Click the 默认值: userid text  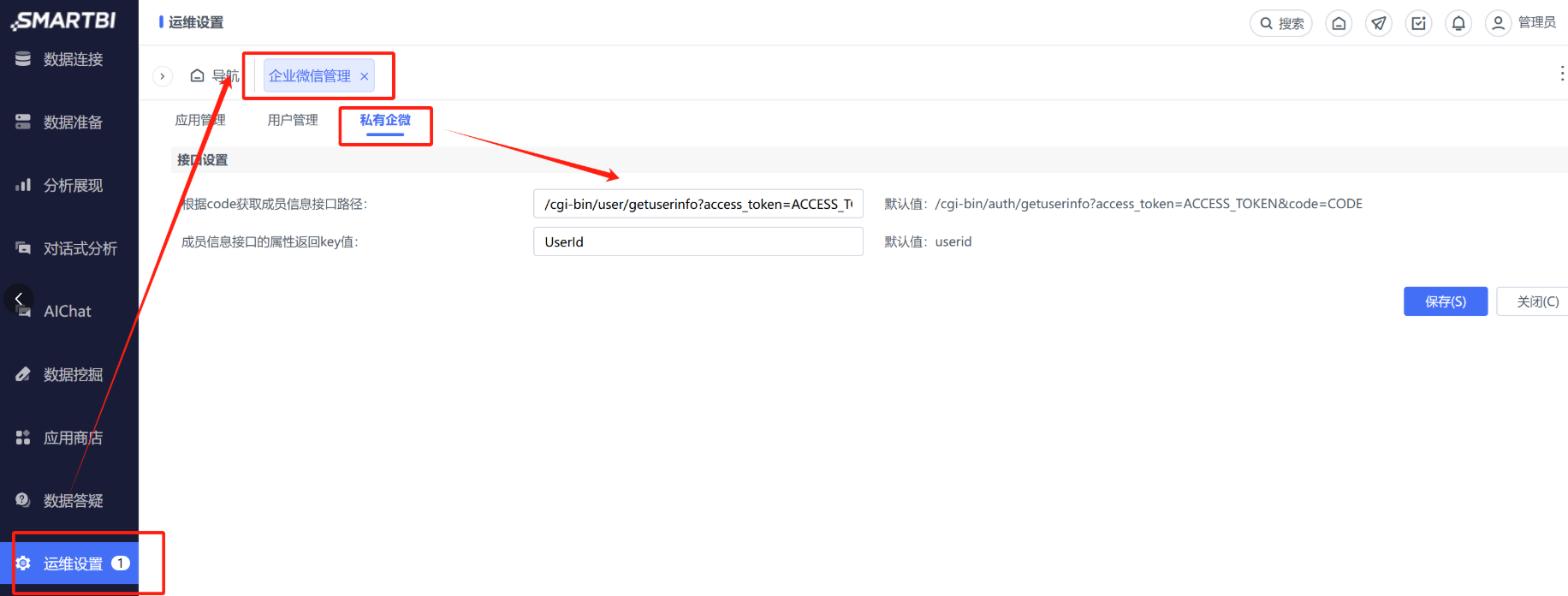[x=928, y=241]
